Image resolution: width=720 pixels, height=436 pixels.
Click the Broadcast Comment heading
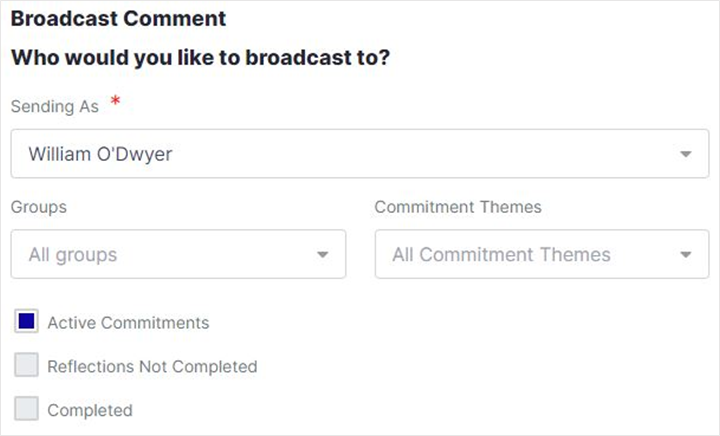[x=118, y=19]
